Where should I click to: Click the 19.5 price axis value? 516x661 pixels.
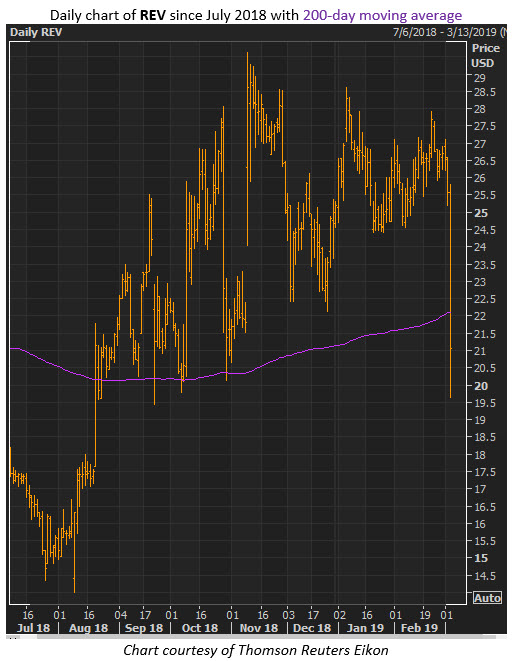click(x=484, y=403)
